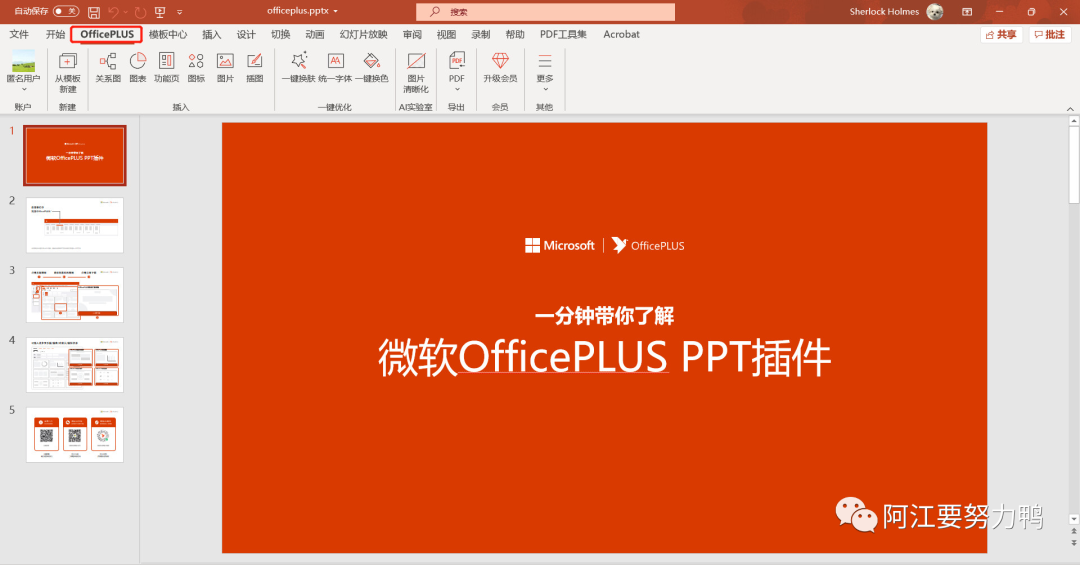Viewport: 1080px width, 565px height.
Task: Click subtitle text 一分钟带你了解
Action: pyautogui.click(x=604, y=316)
